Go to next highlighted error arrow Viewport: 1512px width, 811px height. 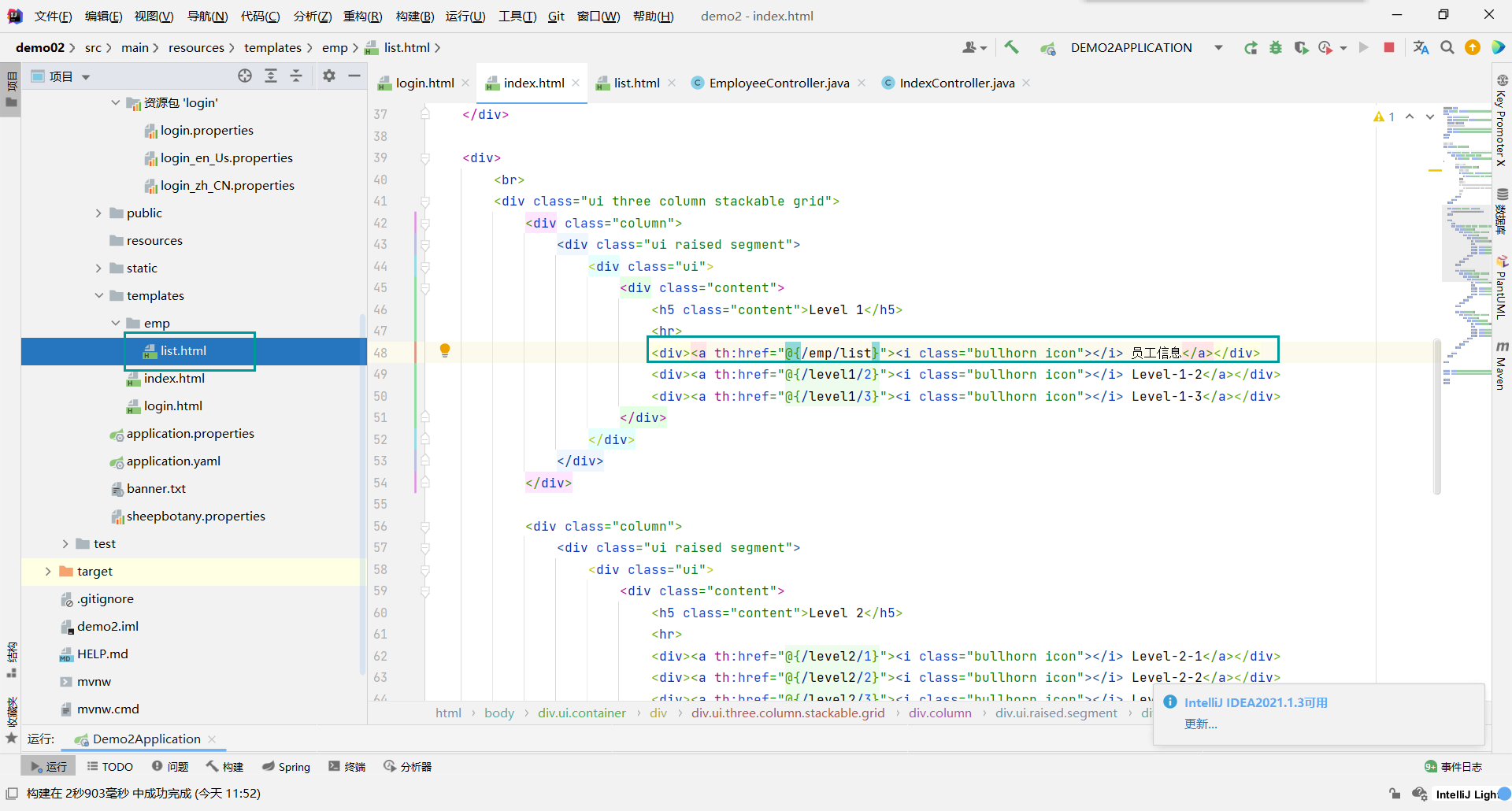pyautogui.click(x=1430, y=117)
